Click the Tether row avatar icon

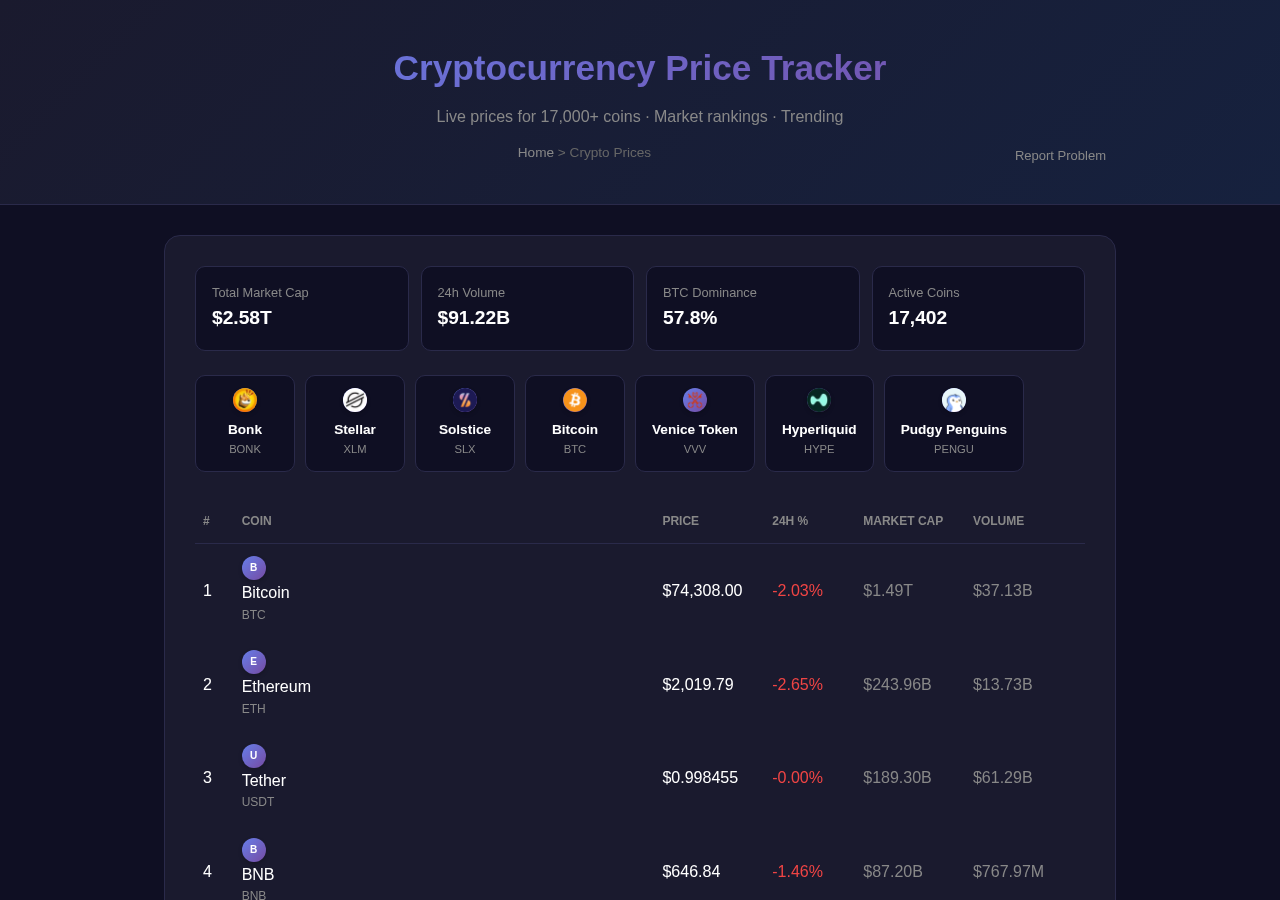(x=254, y=756)
